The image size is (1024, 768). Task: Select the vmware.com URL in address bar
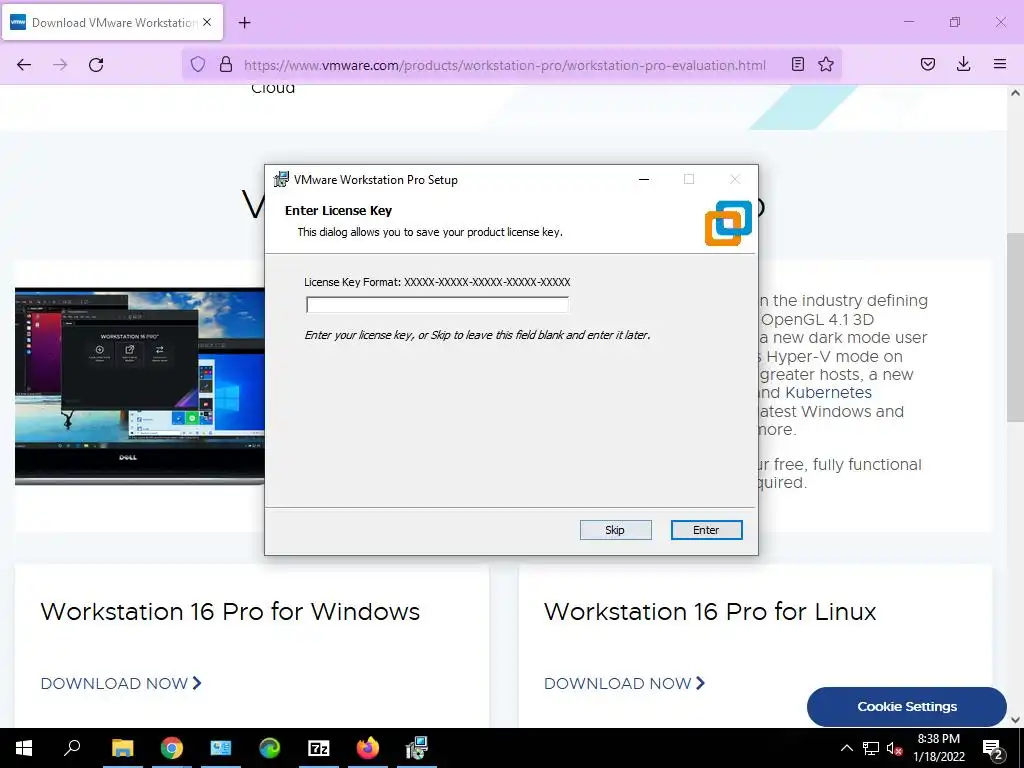(505, 65)
